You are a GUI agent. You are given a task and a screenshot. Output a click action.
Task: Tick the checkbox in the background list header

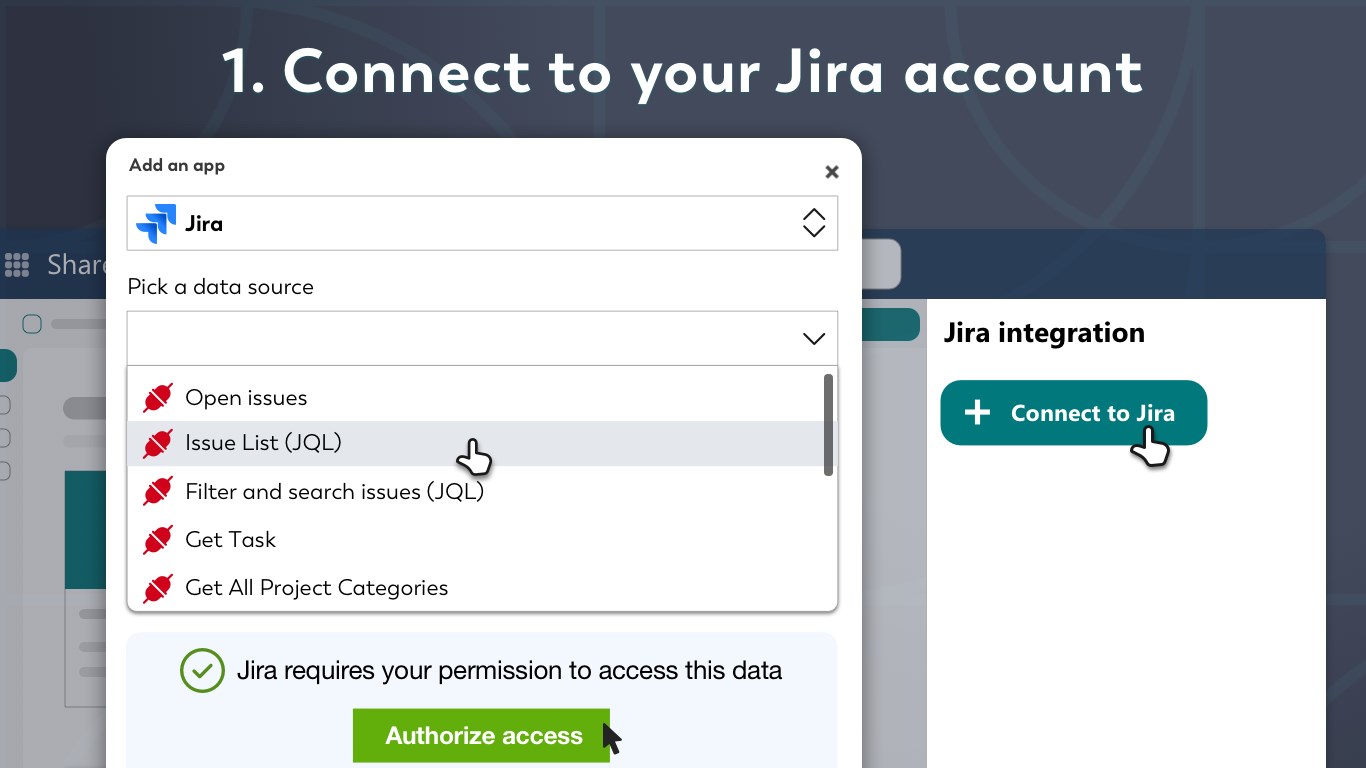(x=32, y=324)
